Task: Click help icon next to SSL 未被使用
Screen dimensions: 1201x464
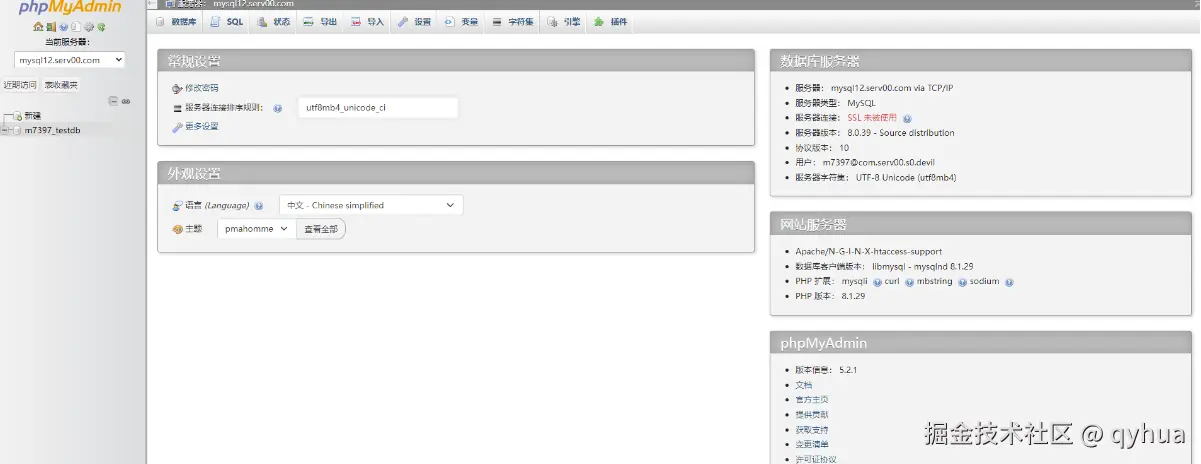Action: [x=907, y=118]
